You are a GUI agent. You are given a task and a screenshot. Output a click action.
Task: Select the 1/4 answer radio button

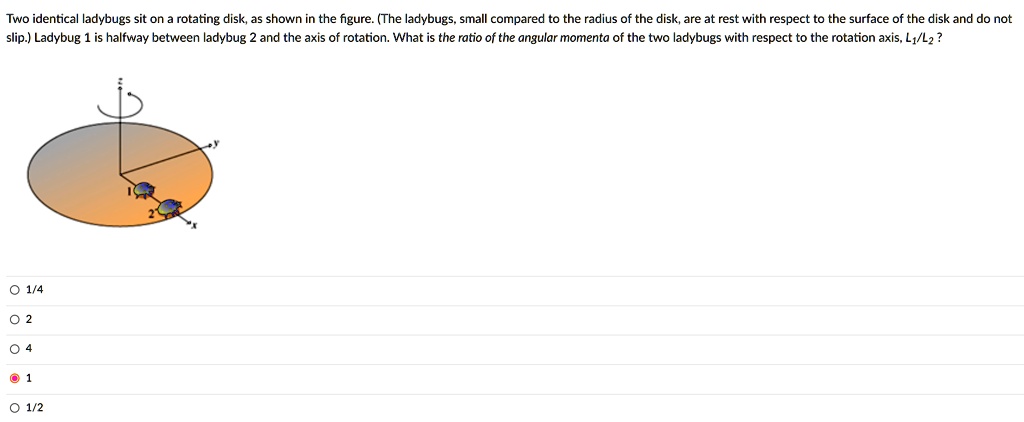tap(14, 290)
